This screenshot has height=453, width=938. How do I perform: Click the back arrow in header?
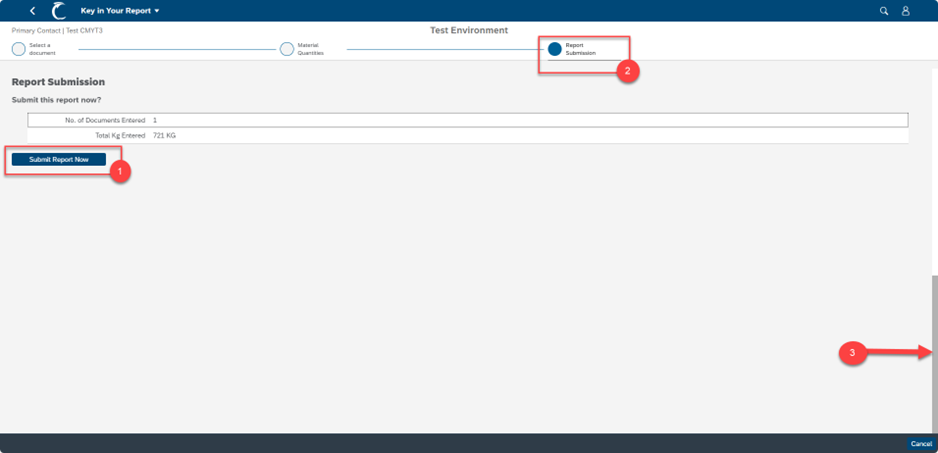tap(32, 11)
